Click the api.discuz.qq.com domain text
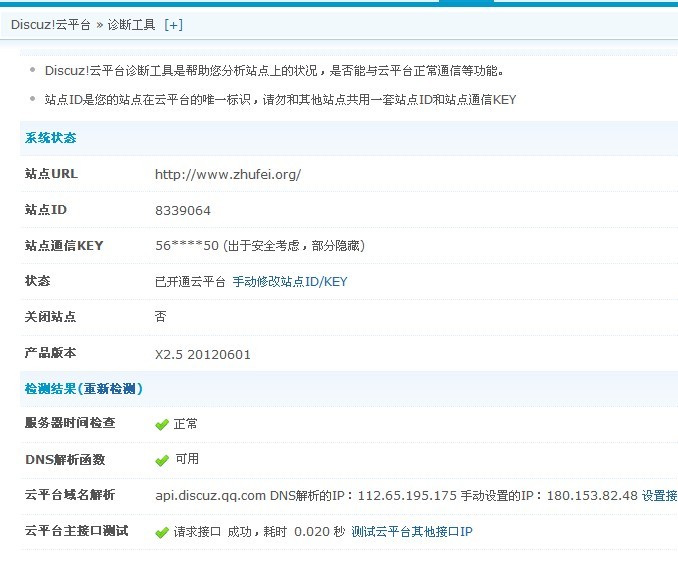The height and width of the screenshot is (561, 678). click(x=210, y=496)
